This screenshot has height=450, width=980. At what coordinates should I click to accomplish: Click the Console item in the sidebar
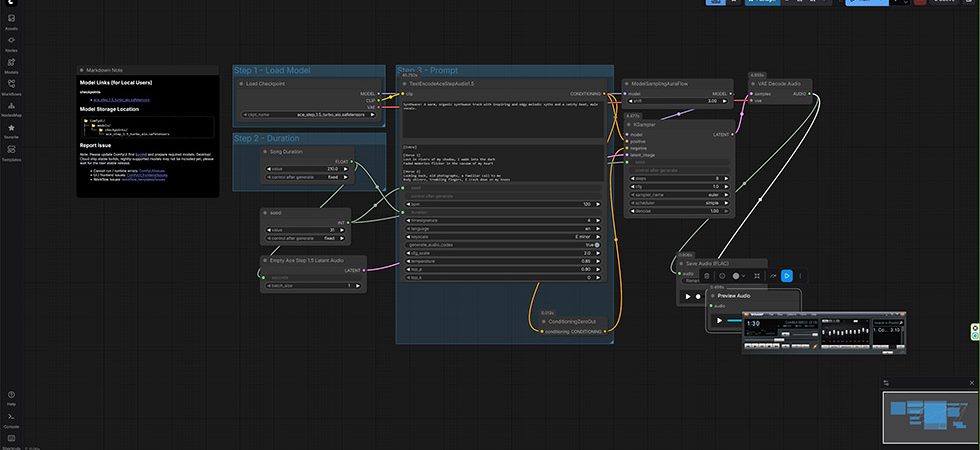pyautogui.click(x=11, y=417)
